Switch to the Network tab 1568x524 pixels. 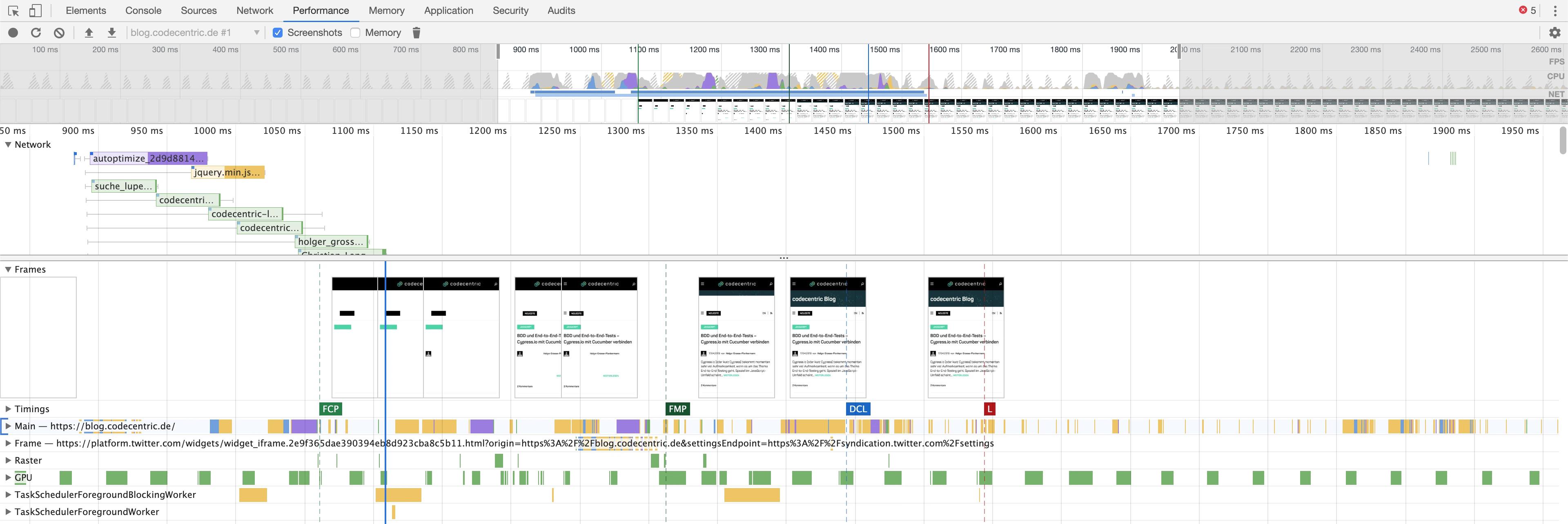pos(254,11)
